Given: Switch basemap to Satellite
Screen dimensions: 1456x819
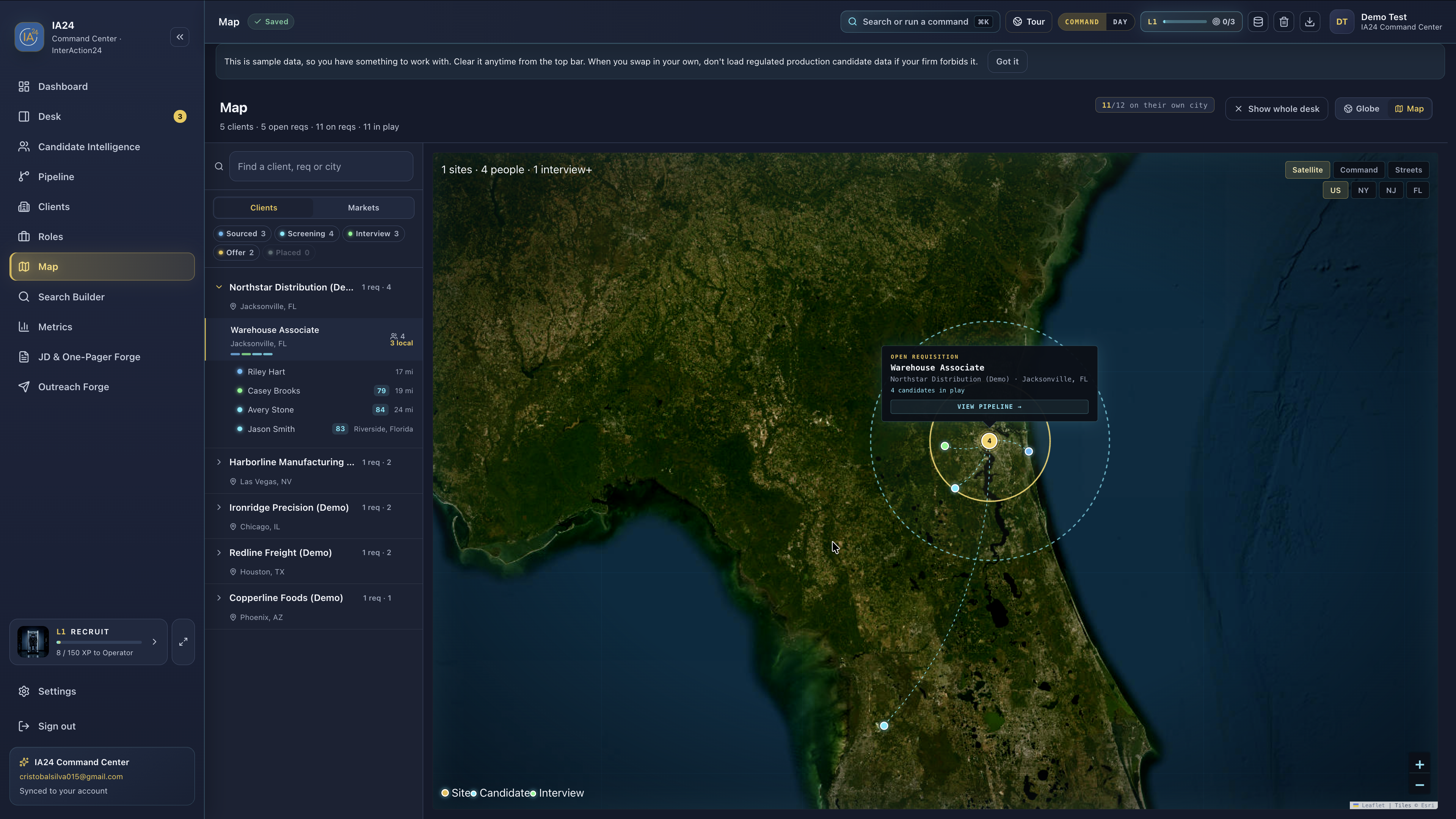Looking at the screenshot, I should [1307, 169].
